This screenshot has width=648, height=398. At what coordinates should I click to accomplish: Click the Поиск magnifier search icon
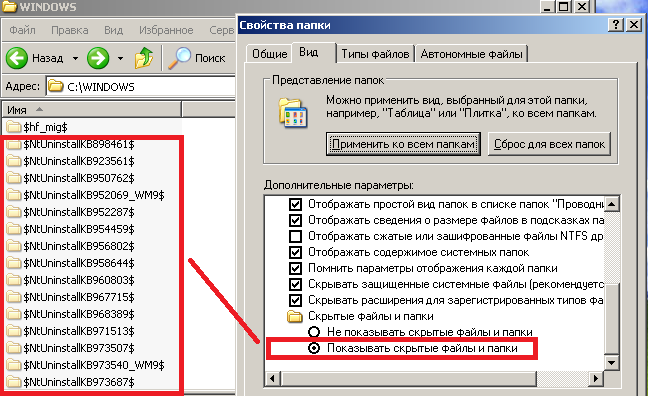(x=179, y=58)
